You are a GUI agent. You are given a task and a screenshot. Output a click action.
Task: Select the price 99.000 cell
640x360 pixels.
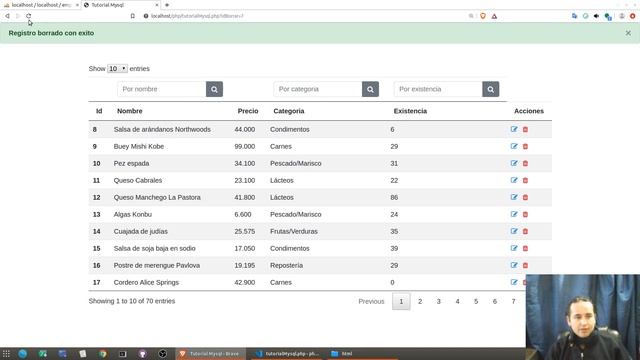(244, 146)
